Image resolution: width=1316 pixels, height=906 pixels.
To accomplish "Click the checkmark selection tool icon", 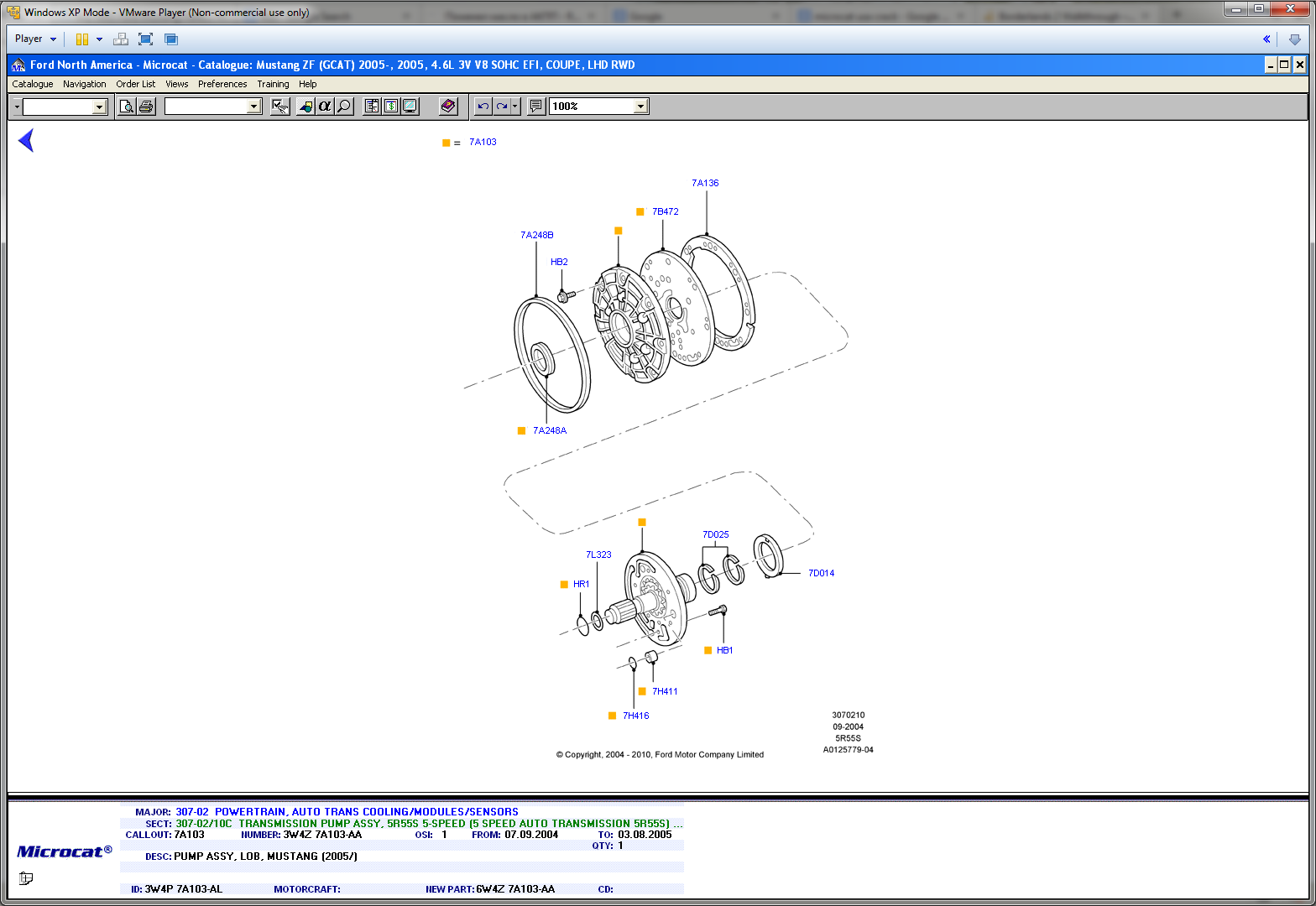I will [280, 107].
